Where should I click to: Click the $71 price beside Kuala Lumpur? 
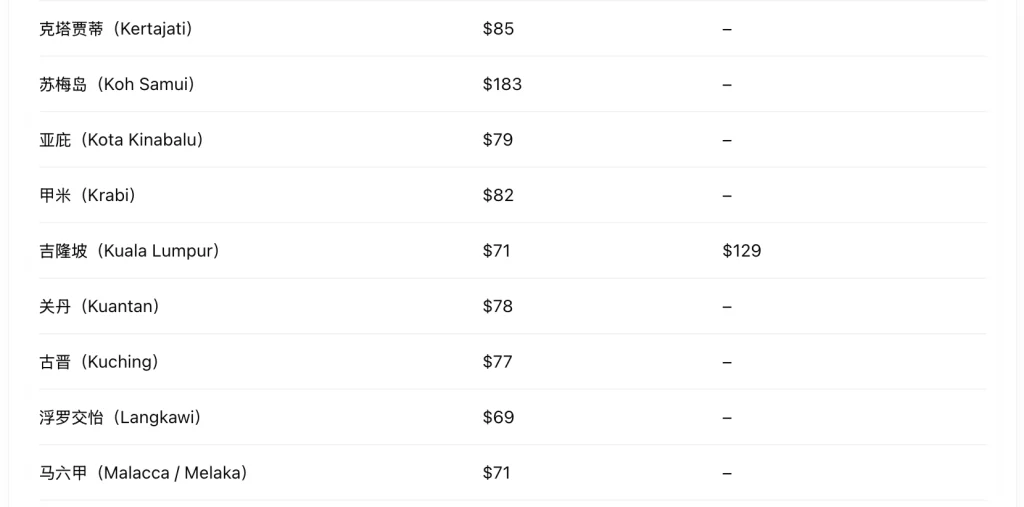(x=496, y=251)
